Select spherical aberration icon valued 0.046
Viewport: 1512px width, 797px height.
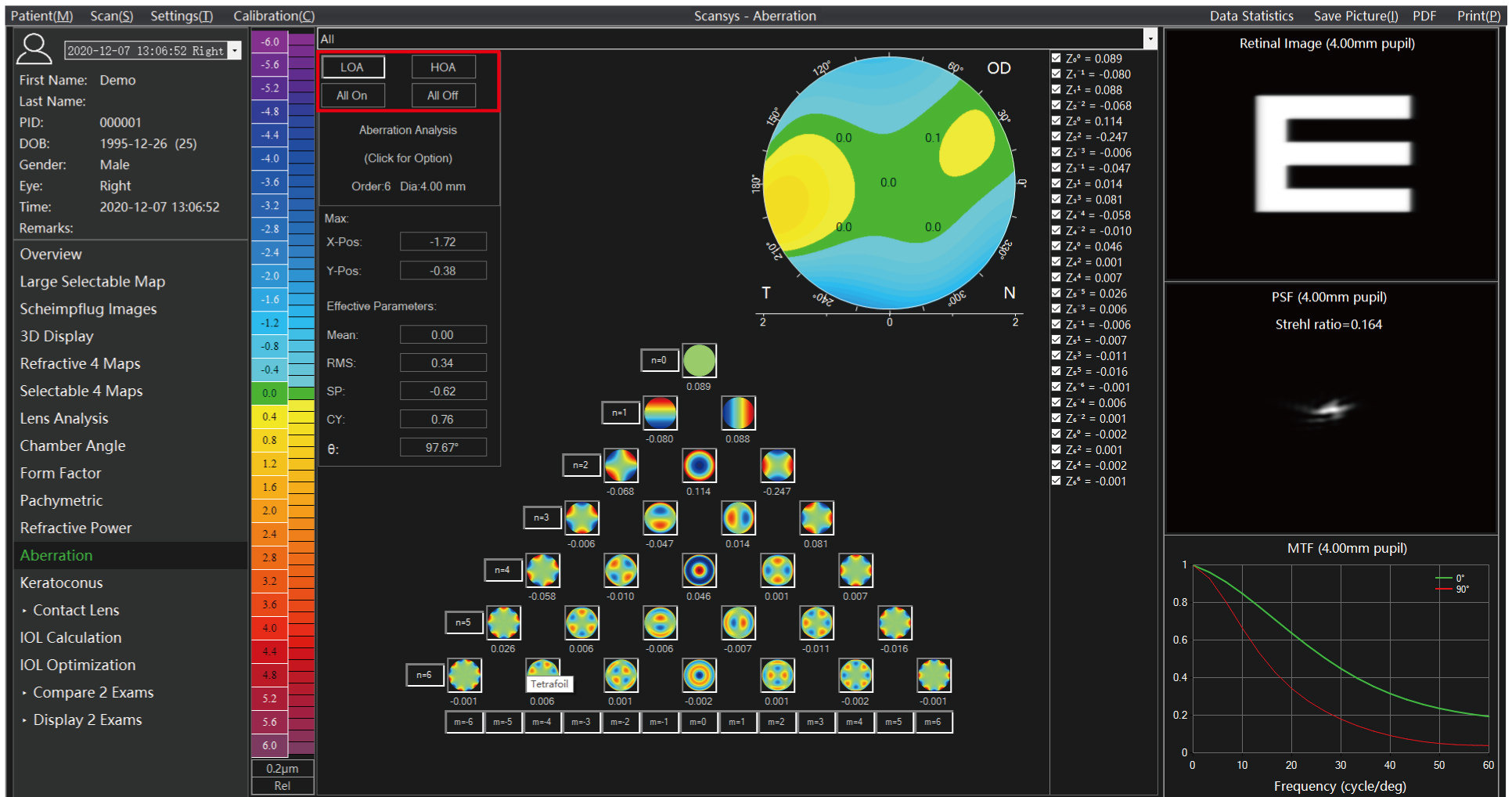pos(699,570)
